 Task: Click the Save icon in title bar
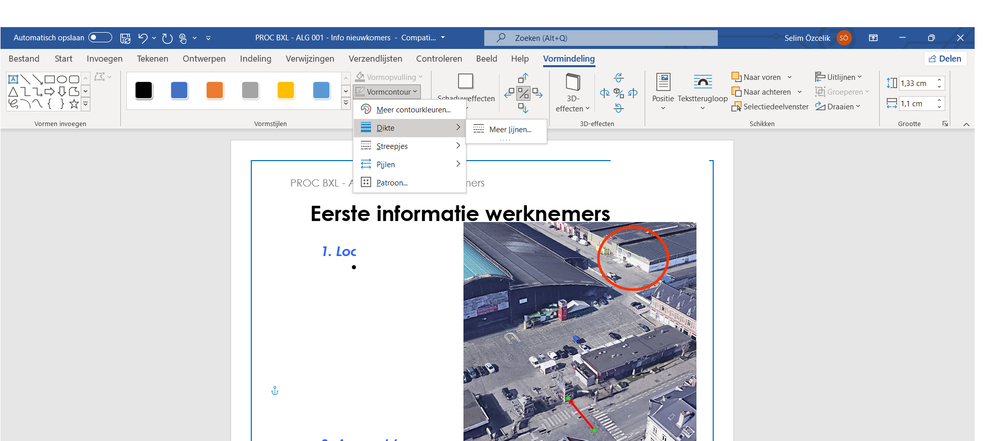[126, 38]
